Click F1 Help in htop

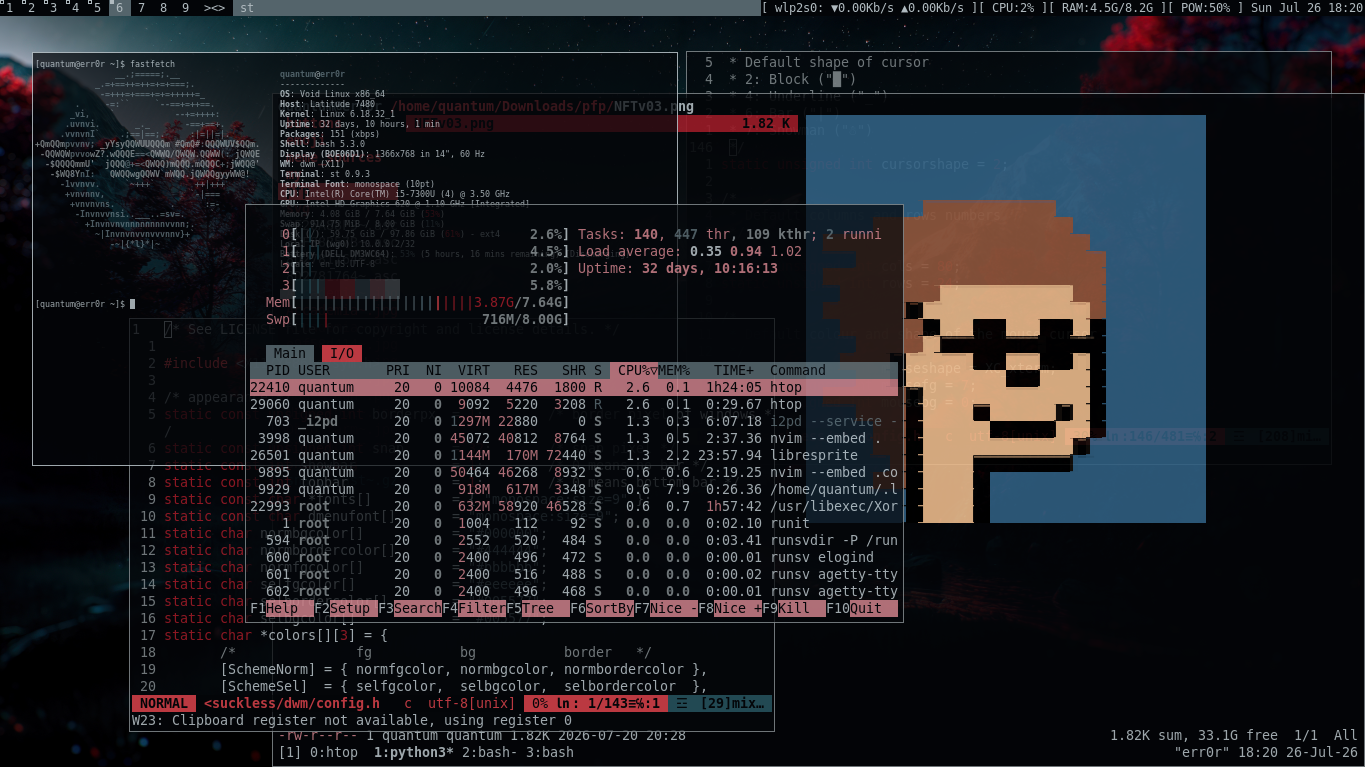[x=282, y=608]
